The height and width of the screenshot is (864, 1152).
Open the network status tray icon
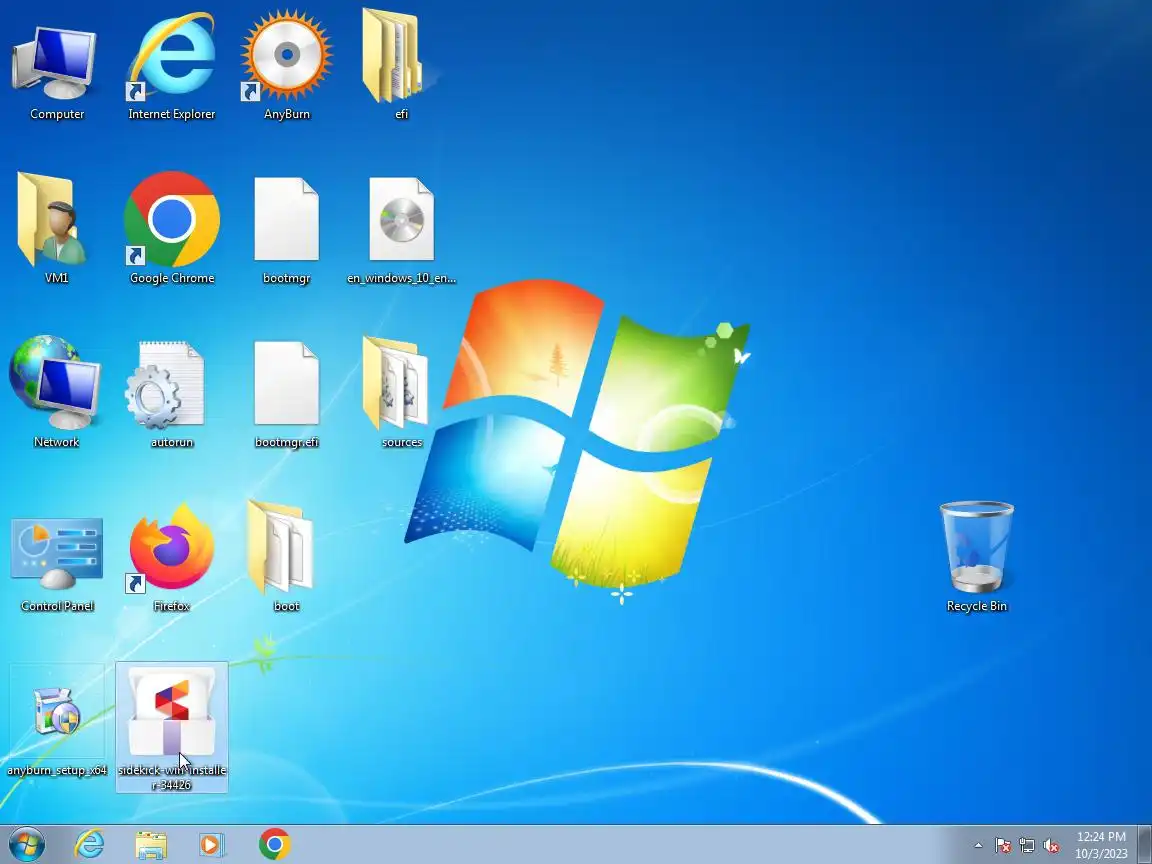click(x=1027, y=846)
